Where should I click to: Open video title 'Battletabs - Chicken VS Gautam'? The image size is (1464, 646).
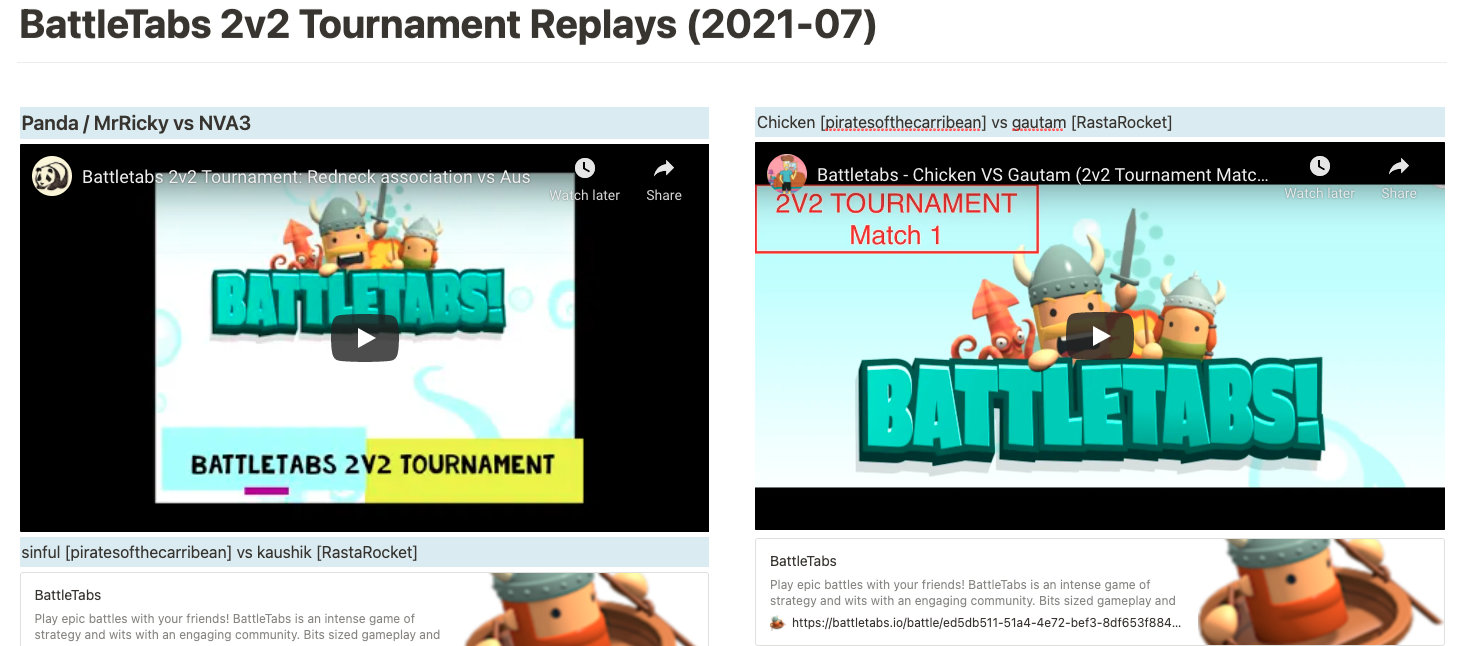(1043, 175)
